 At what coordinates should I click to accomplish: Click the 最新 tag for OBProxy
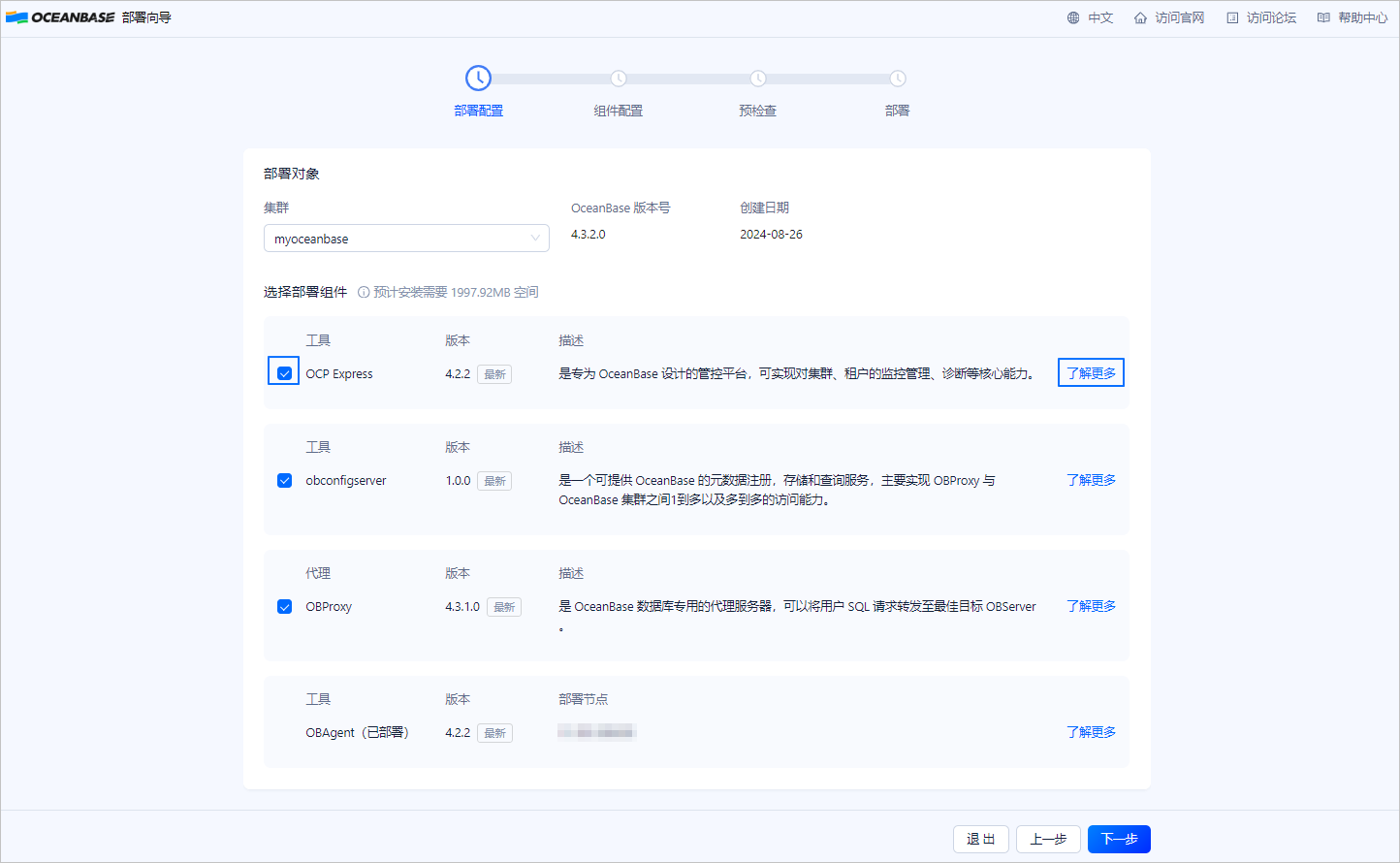pyautogui.click(x=504, y=607)
